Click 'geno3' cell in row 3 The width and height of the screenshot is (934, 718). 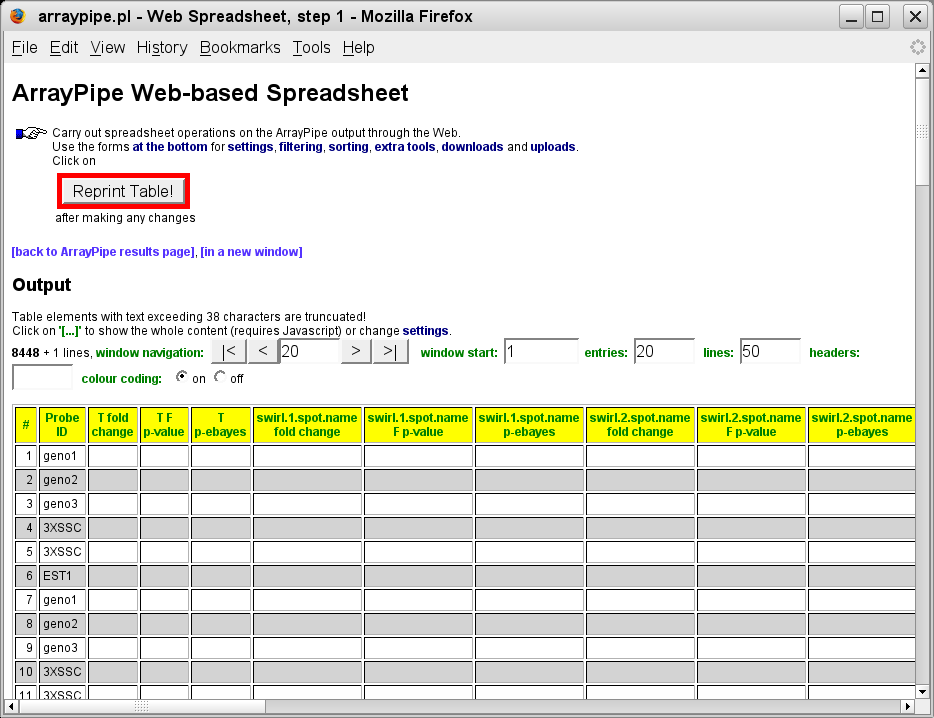coord(62,503)
